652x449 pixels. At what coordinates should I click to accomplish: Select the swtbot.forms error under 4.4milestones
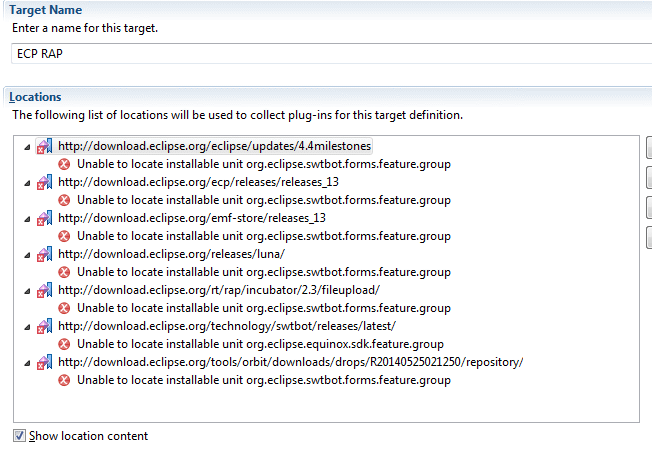[x=264, y=164]
